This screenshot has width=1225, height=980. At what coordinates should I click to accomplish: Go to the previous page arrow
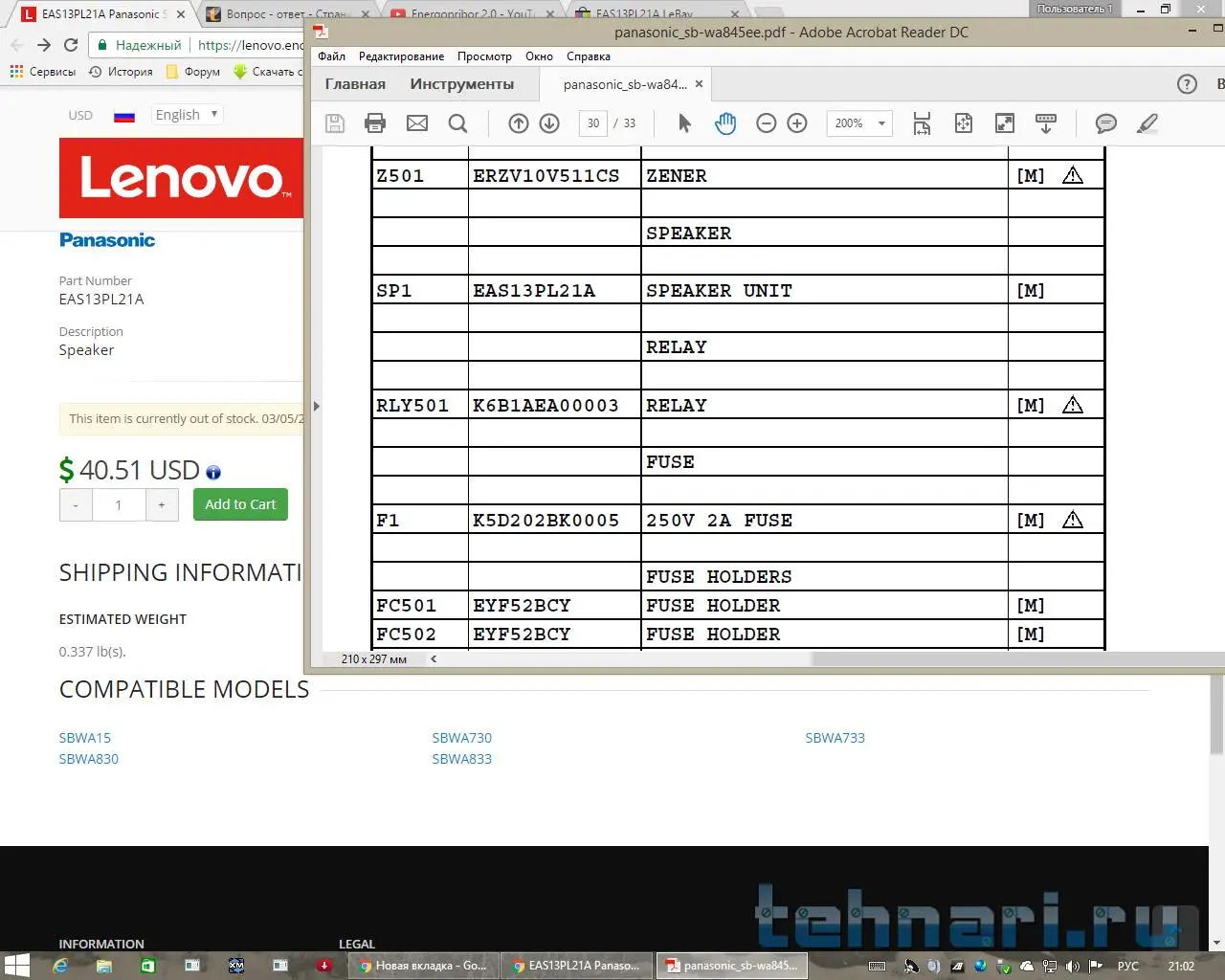point(519,123)
